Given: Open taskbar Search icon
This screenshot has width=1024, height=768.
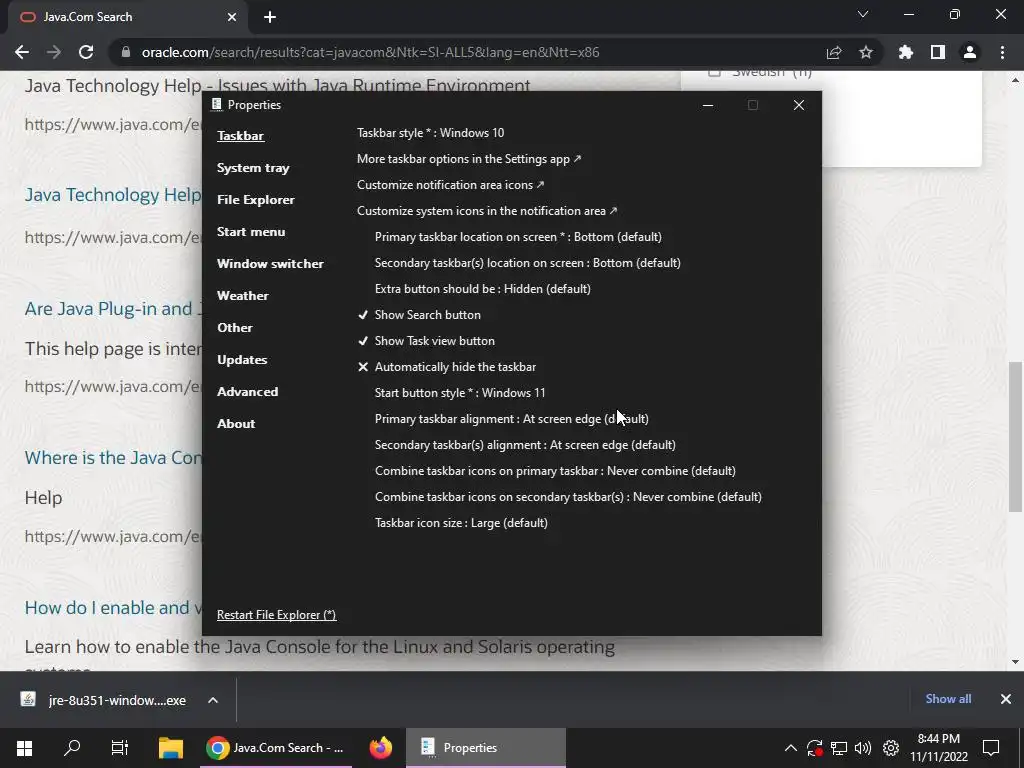Looking at the screenshot, I should point(72,748).
